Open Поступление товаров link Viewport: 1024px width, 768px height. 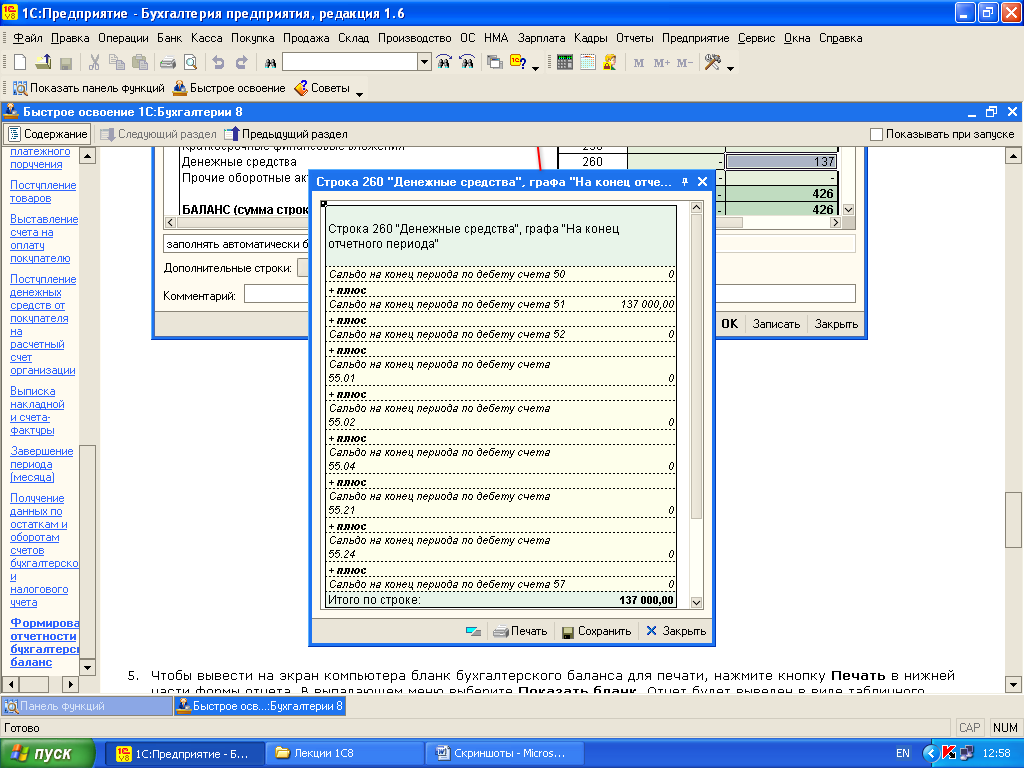(43, 192)
